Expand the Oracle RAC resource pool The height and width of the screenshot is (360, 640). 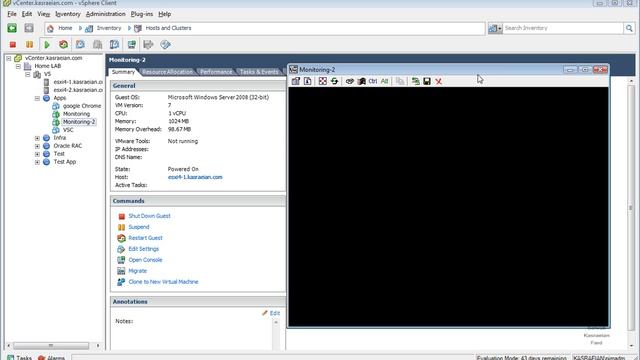click(37, 146)
